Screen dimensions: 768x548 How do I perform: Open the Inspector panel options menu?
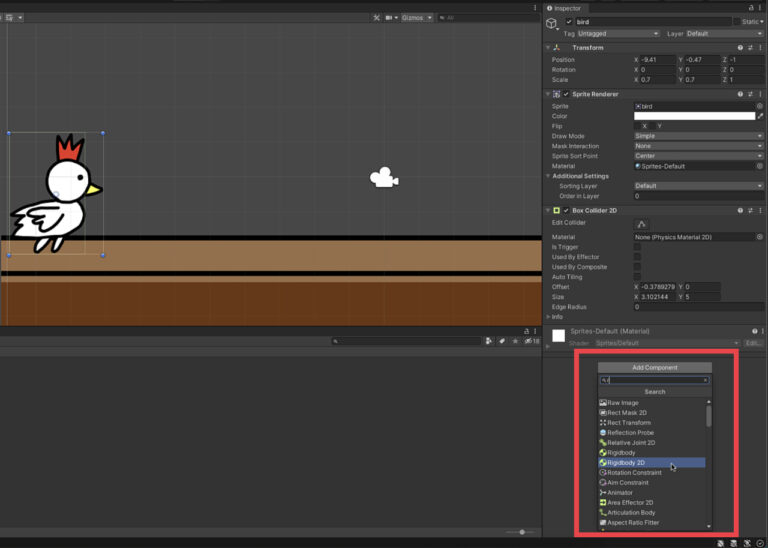[761, 8]
